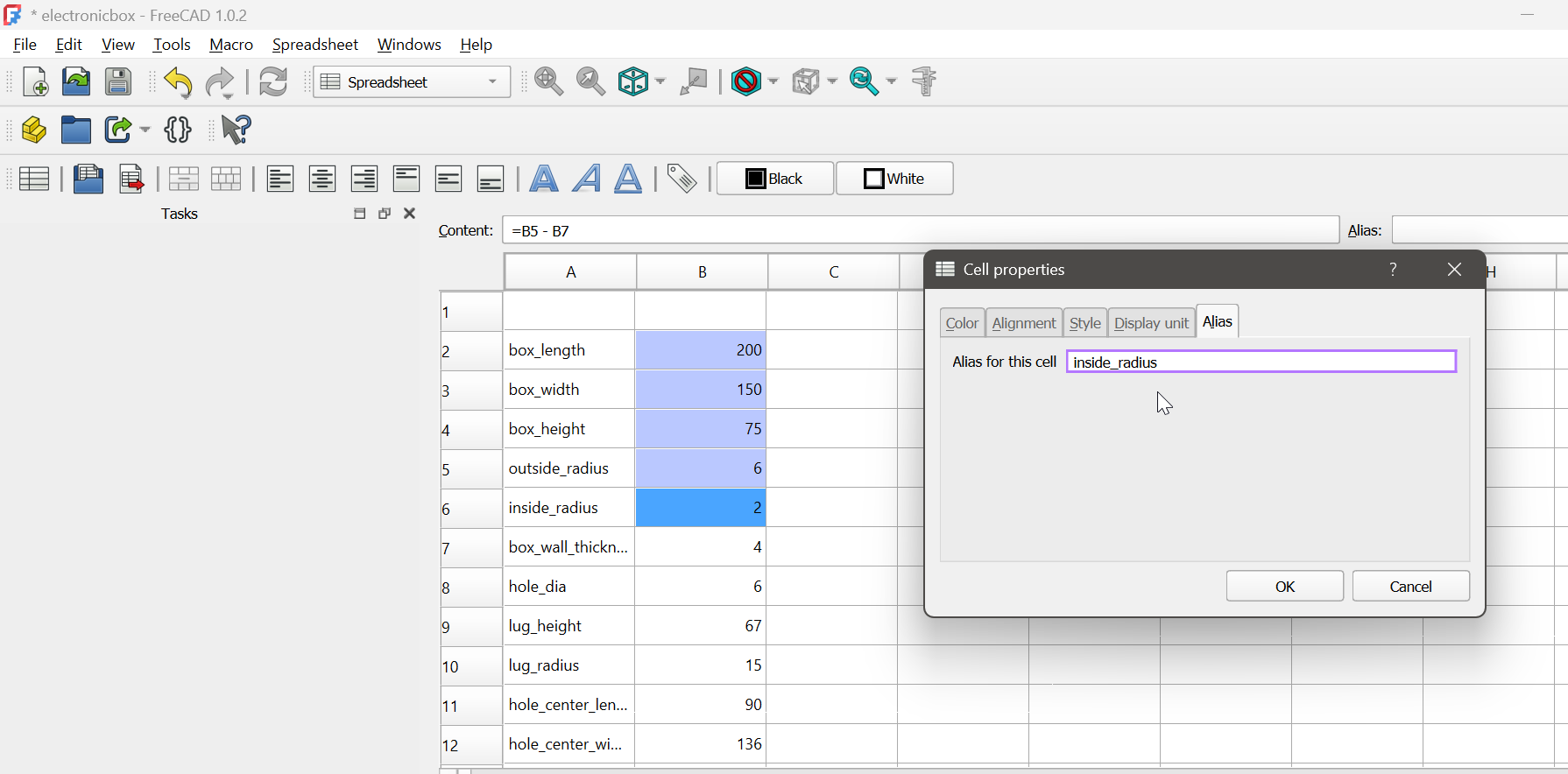Create a new document
1568x774 pixels.
[x=34, y=82]
